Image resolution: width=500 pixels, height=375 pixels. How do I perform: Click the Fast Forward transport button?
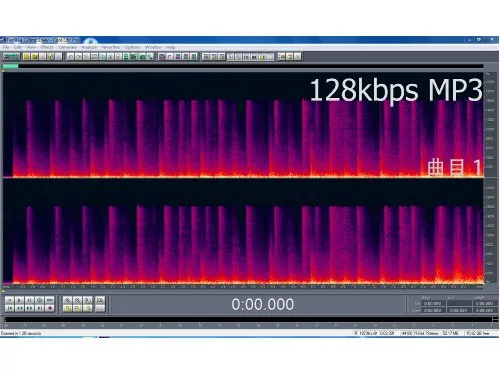pyautogui.click(x=29, y=308)
